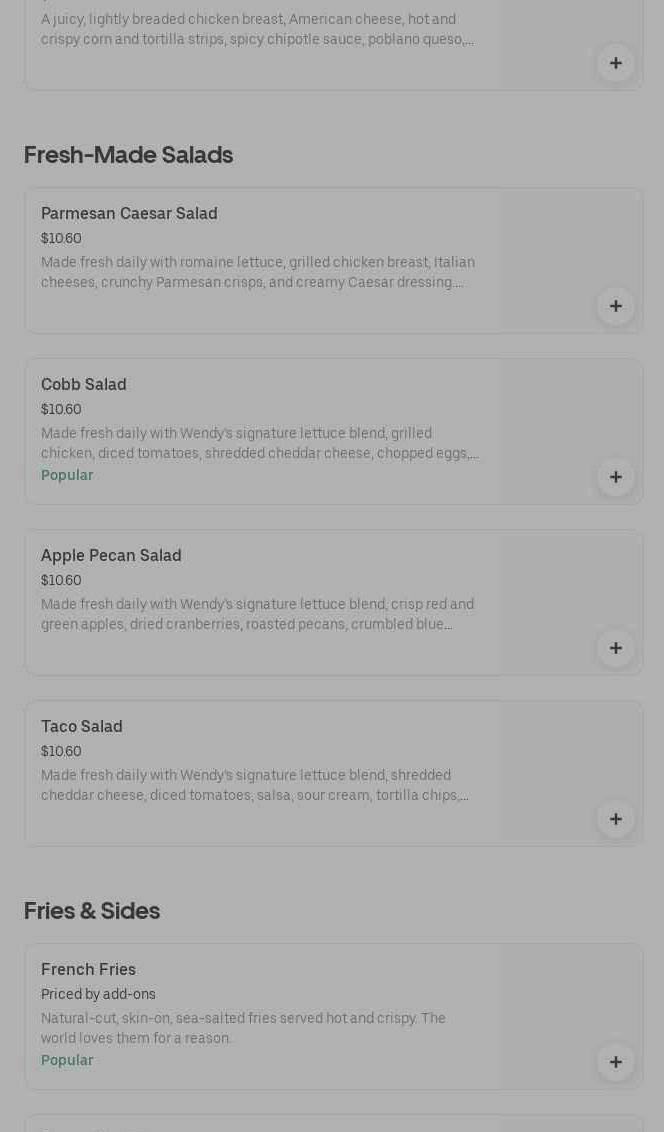Click the Popular tag on Cobb Salad

(67, 475)
